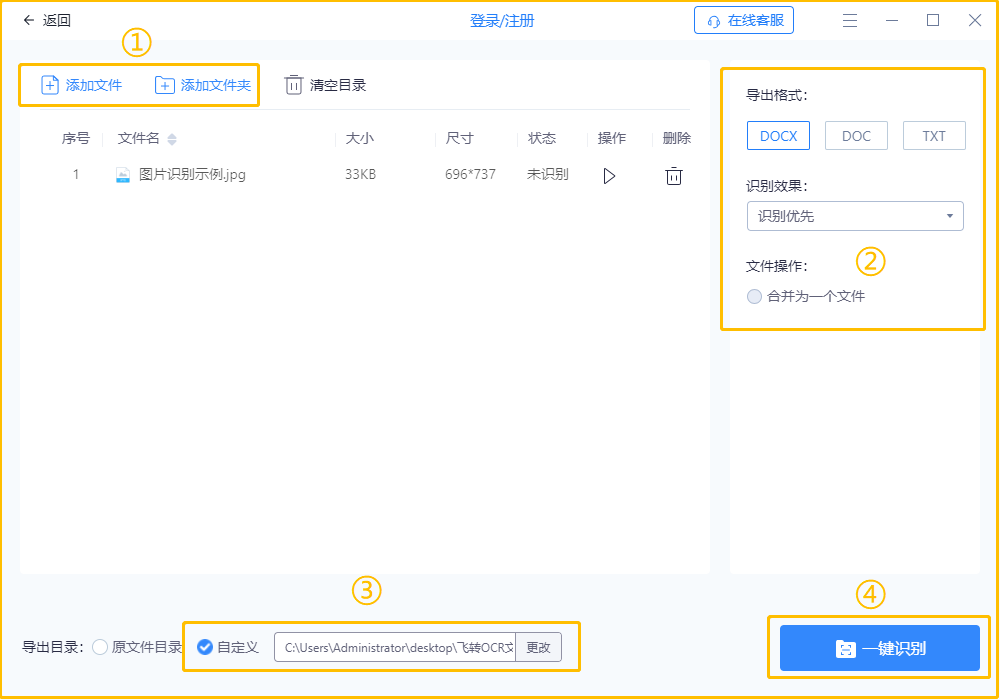Click the 大小 column header

(x=359, y=138)
